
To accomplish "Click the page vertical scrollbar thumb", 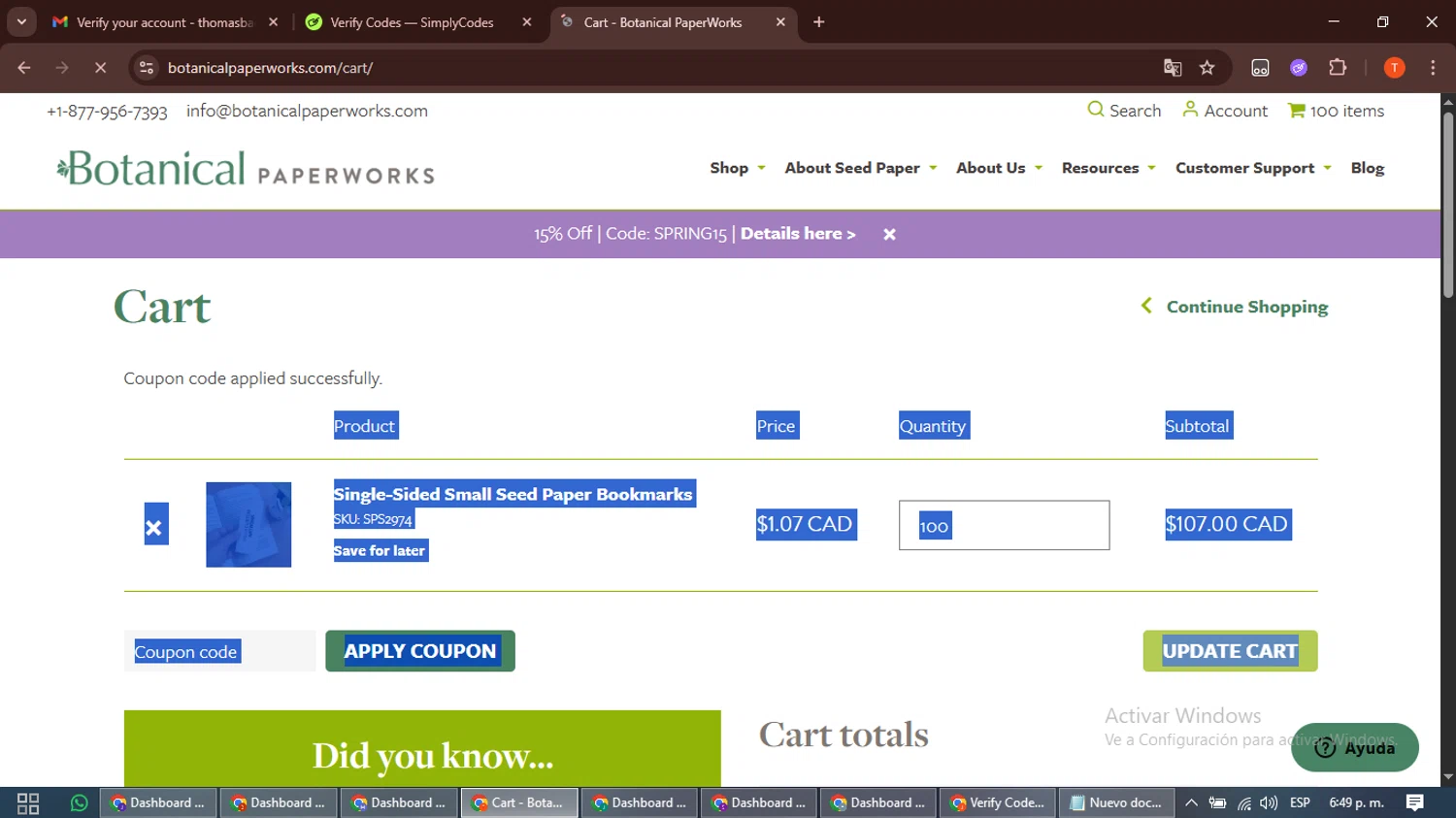I will [x=1448, y=204].
